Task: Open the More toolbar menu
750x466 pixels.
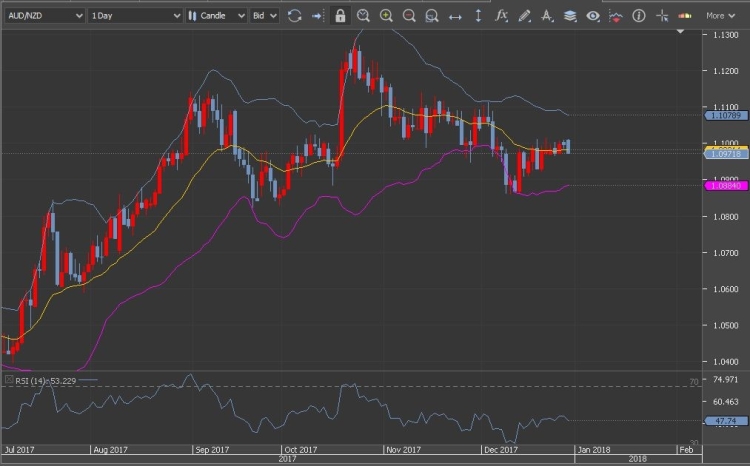Action: point(720,16)
